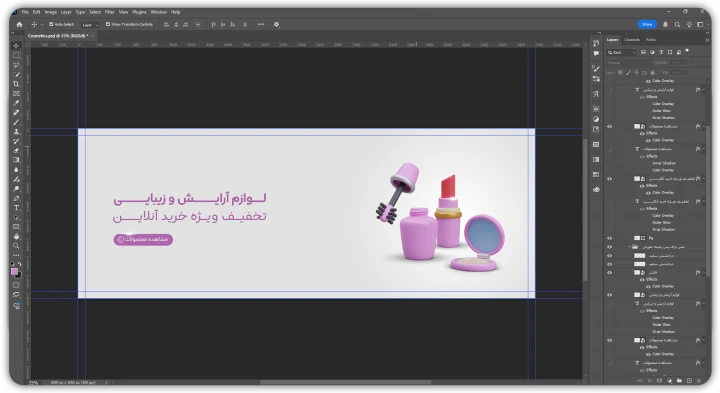The width and height of the screenshot is (720, 393).
Task: Hide the Bg layer via eye icon
Action: point(610,238)
